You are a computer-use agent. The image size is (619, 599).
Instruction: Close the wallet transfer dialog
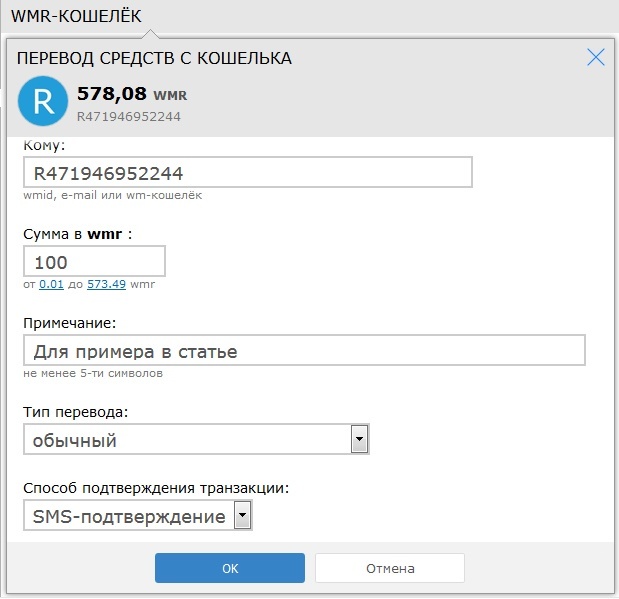pyautogui.click(x=596, y=58)
